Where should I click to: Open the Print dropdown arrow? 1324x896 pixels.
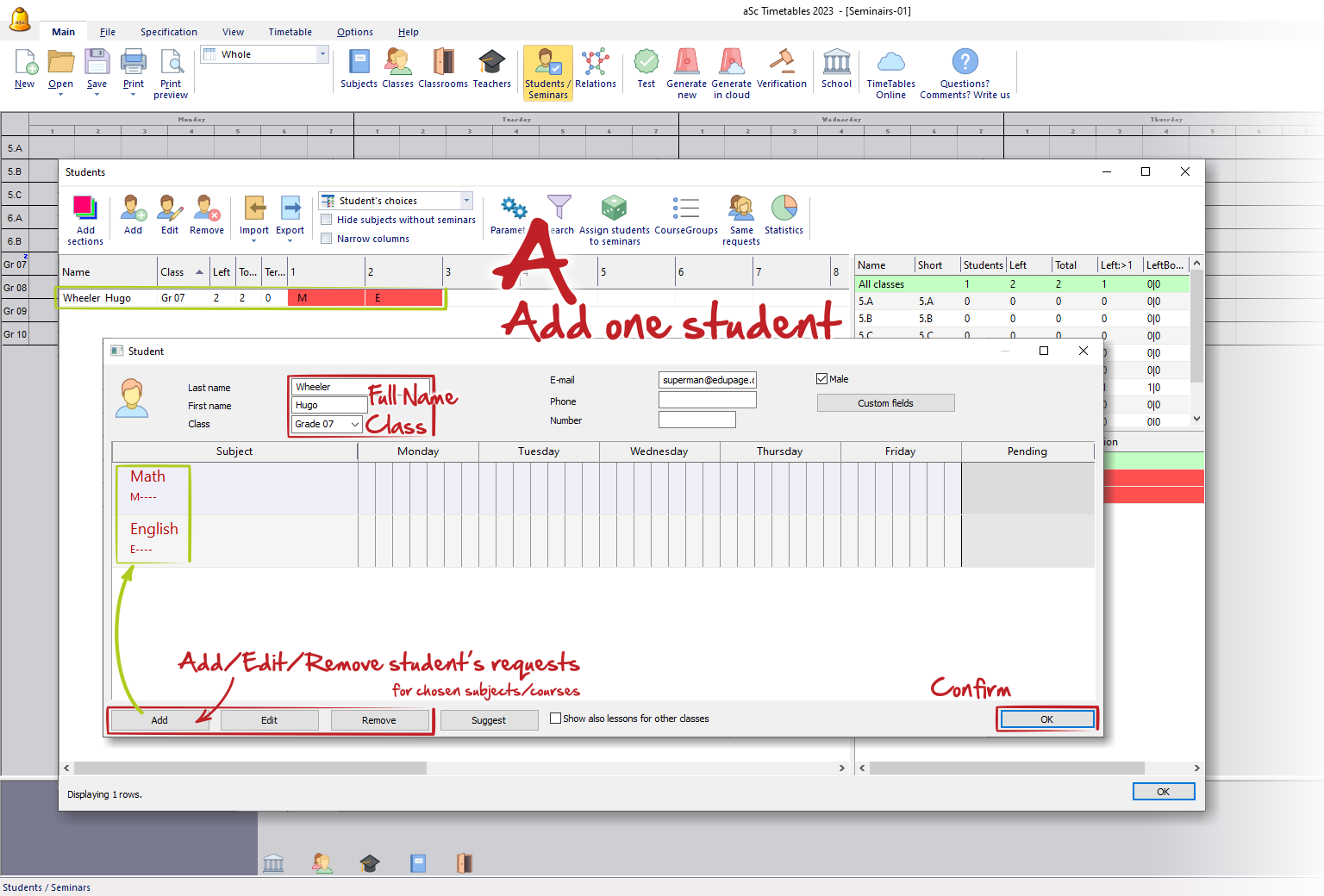134,95
